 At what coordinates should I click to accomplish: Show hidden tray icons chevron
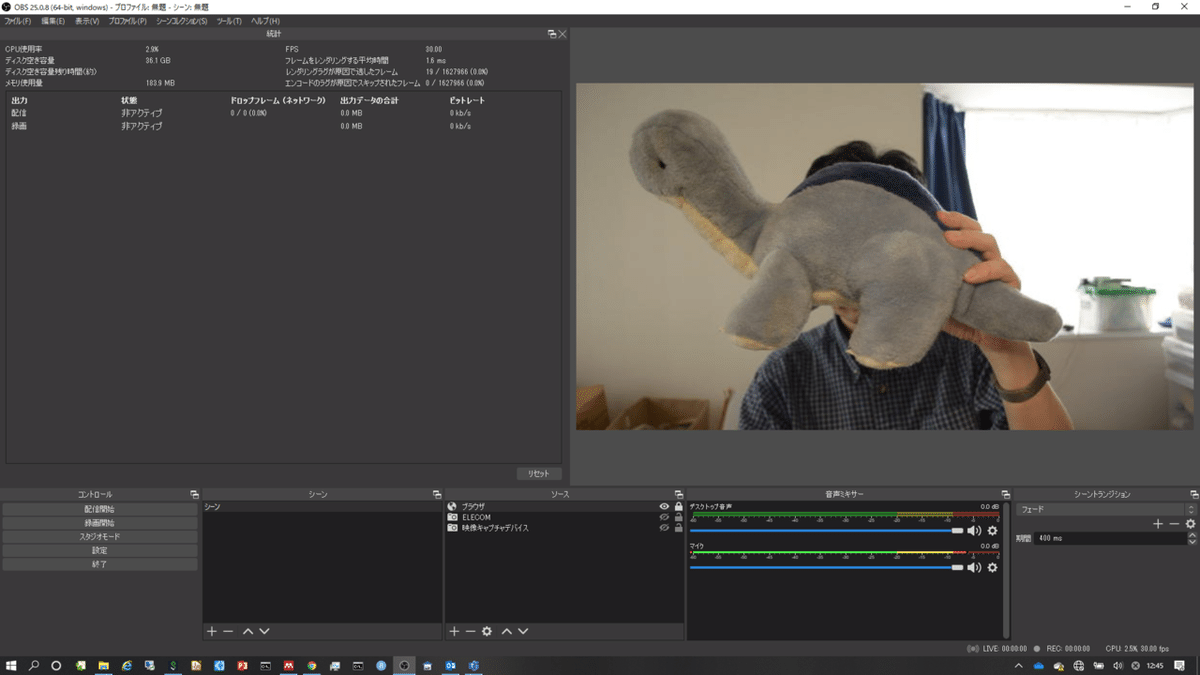coord(1019,665)
